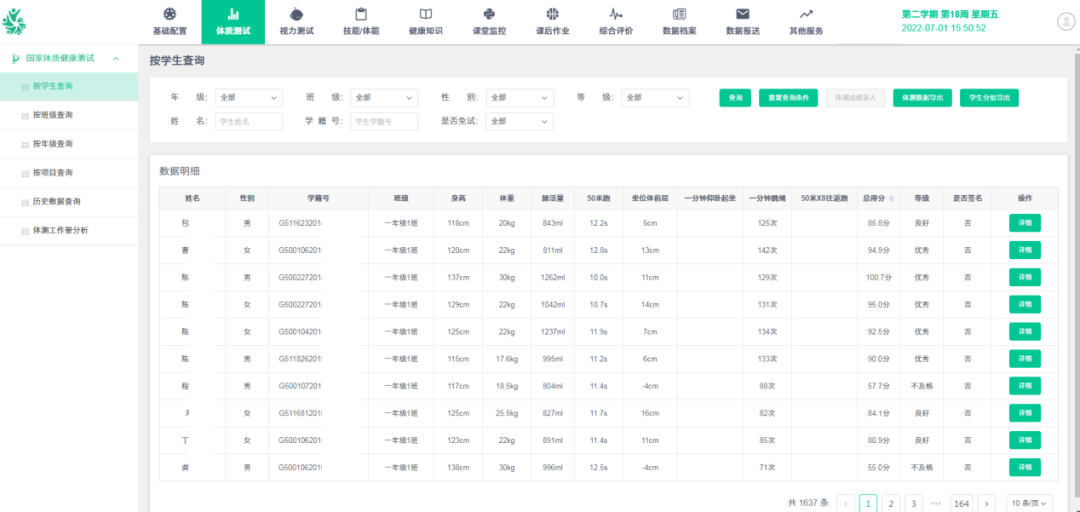
Task: Open 详情 for the 85.8分 row
Action: click(x=1024, y=223)
